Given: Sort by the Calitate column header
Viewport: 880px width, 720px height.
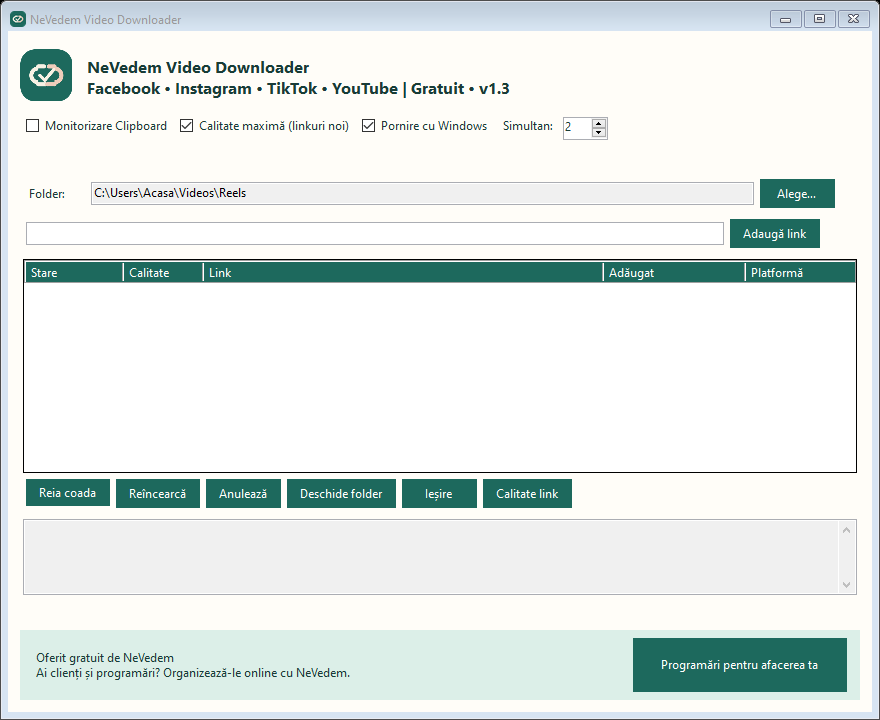Looking at the screenshot, I should 163,273.
